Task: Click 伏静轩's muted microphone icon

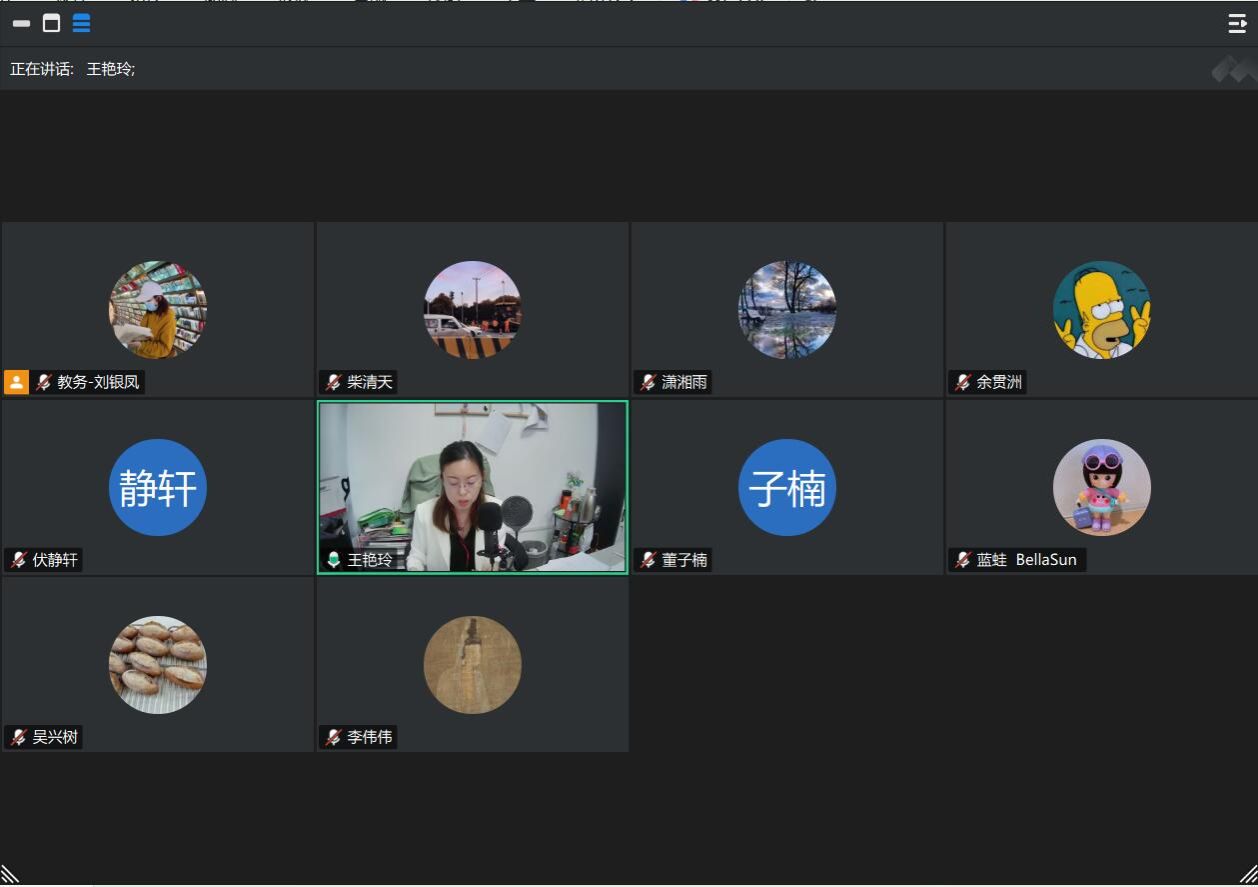Action: click(x=18, y=560)
